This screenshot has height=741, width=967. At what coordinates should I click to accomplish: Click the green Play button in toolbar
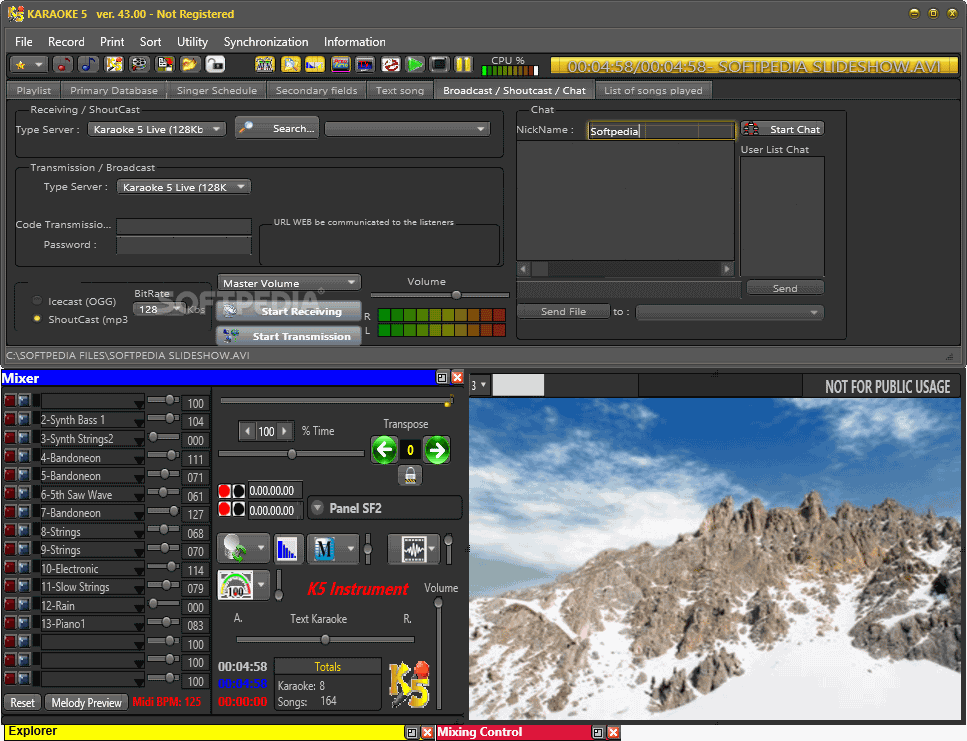pyautogui.click(x=416, y=64)
